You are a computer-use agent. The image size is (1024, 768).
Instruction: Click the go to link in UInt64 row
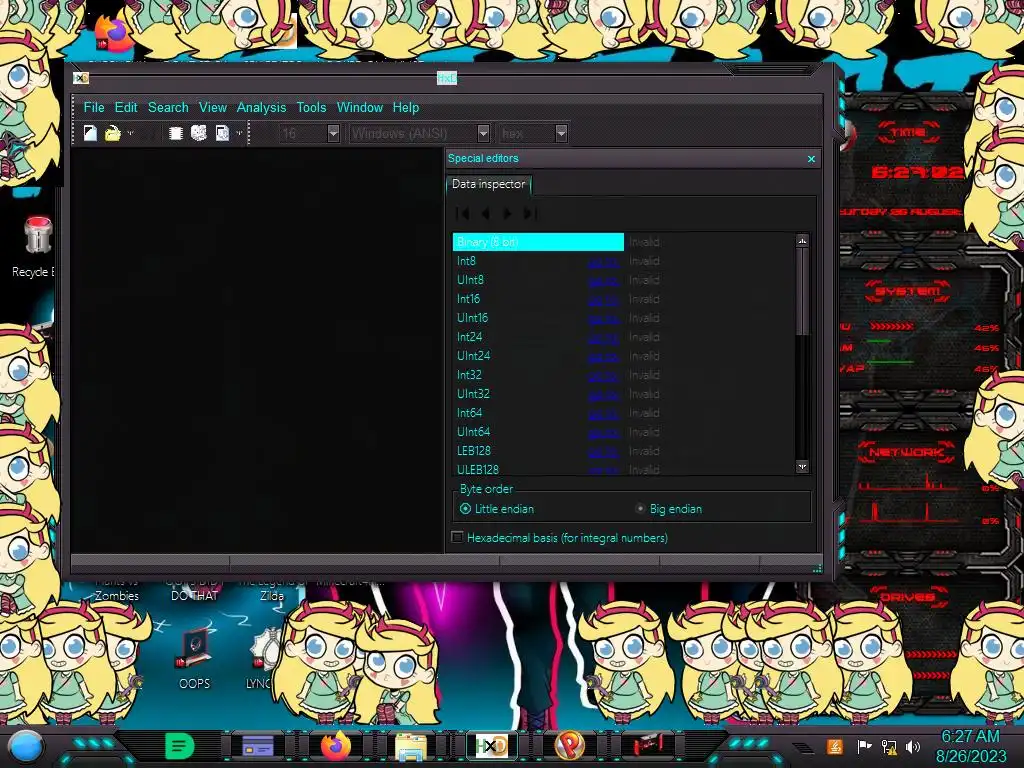tap(603, 432)
